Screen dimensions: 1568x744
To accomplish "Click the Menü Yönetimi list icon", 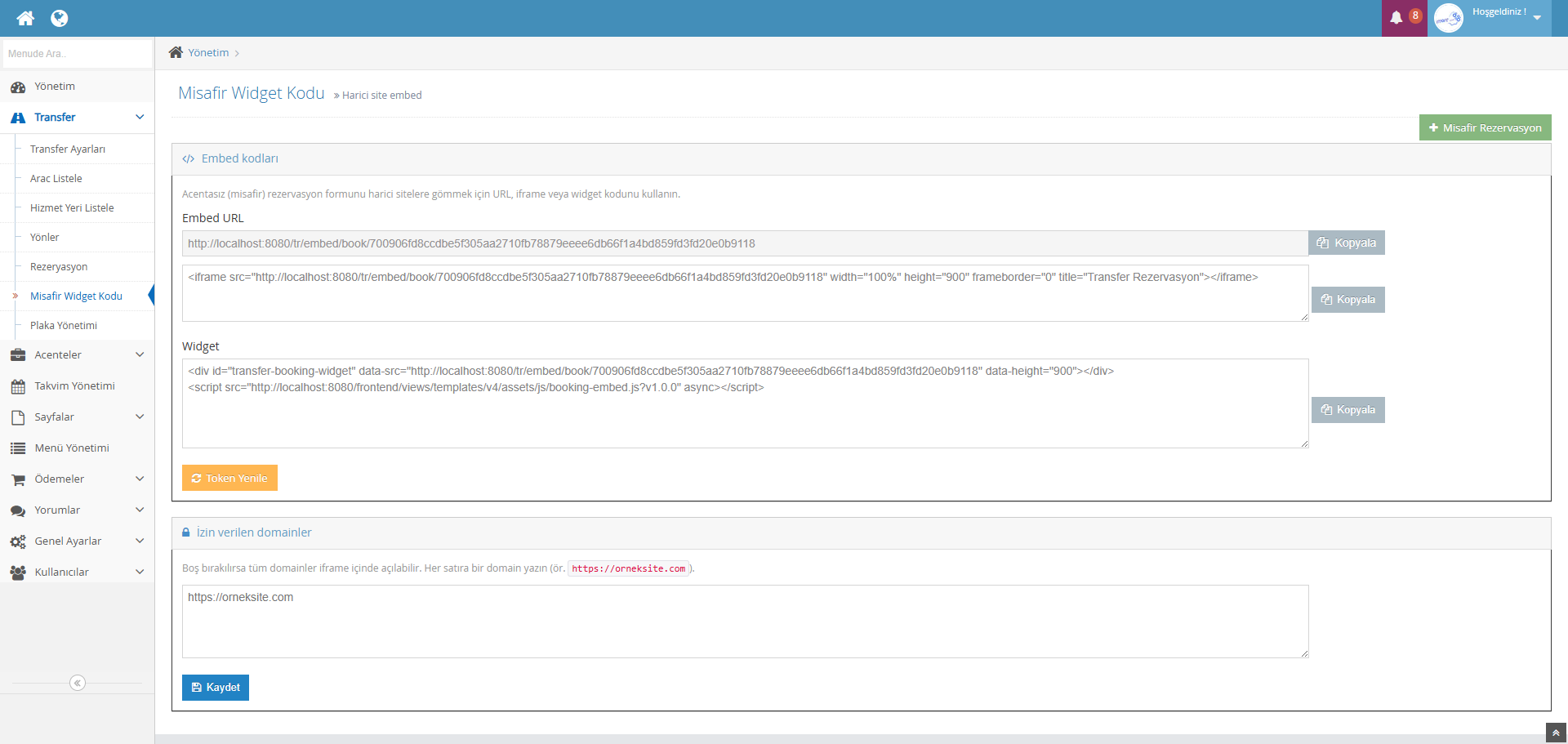I will (x=18, y=448).
